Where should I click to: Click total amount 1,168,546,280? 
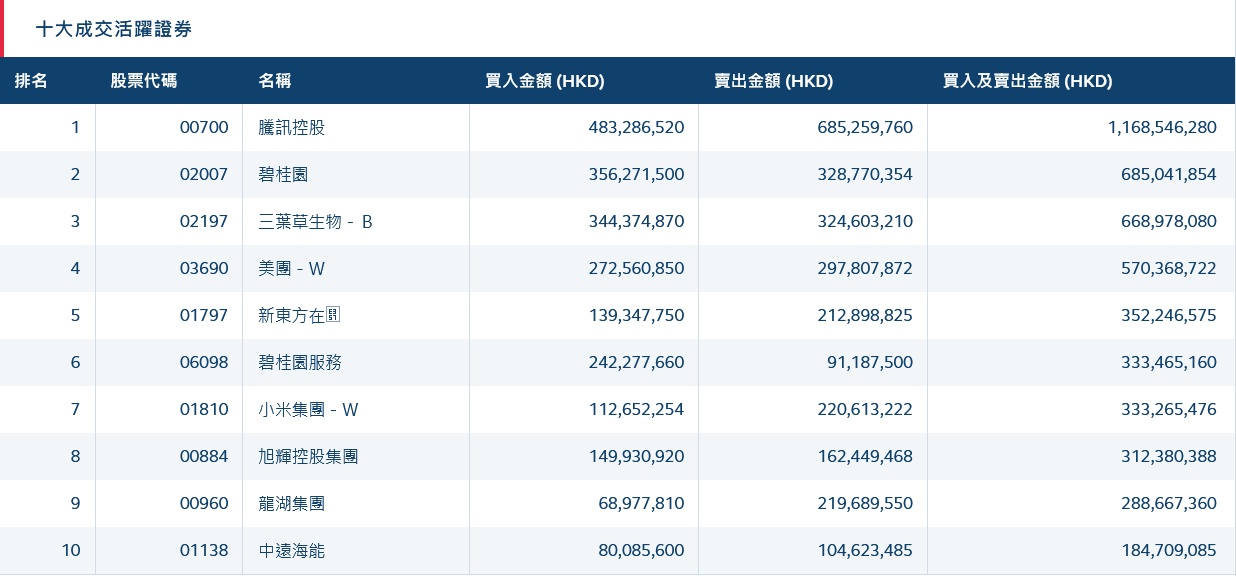point(1163,128)
